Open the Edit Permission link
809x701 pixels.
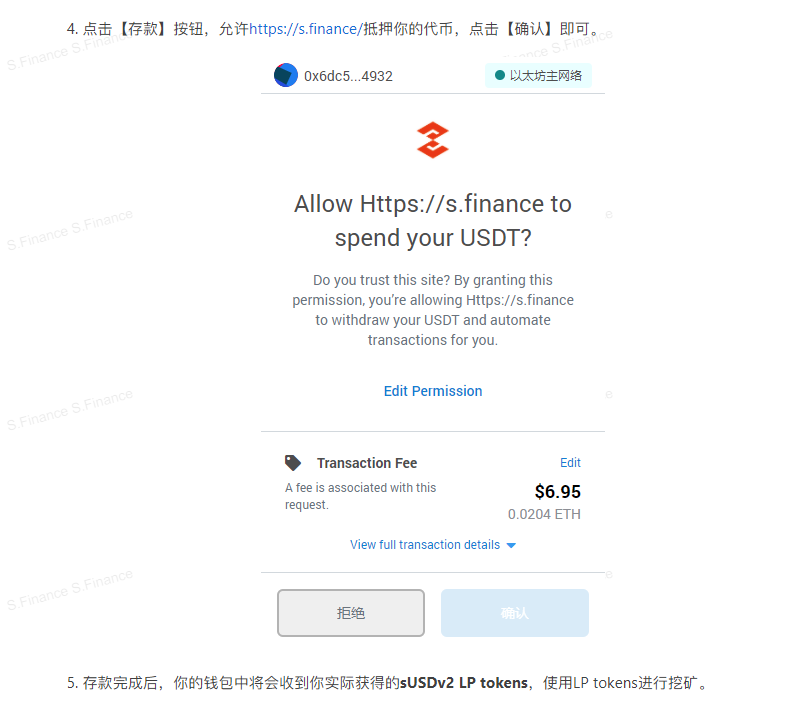tap(433, 391)
